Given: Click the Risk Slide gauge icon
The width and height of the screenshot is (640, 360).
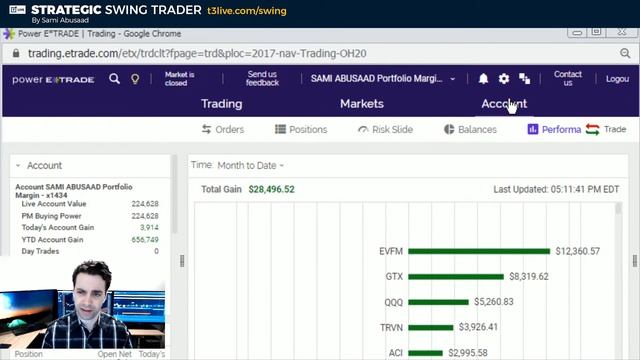Looking at the screenshot, I should (363, 130).
